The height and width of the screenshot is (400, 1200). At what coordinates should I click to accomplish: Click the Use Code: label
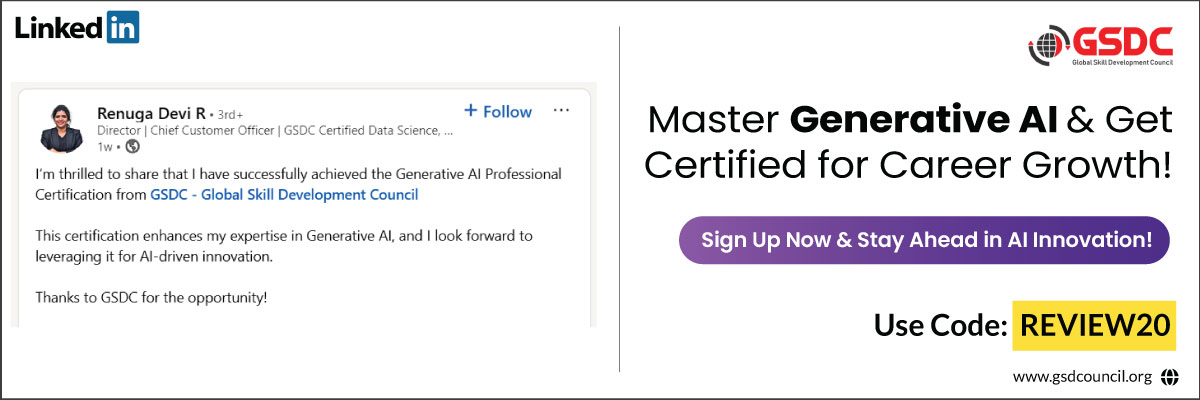(939, 325)
